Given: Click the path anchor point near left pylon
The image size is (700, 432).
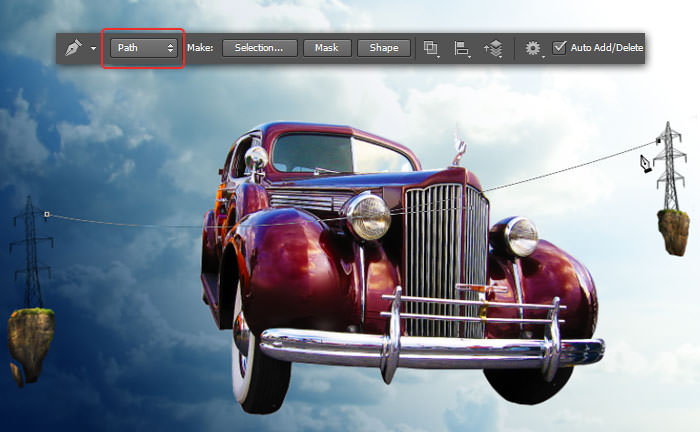Looking at the screenshot, I should 46,215.
